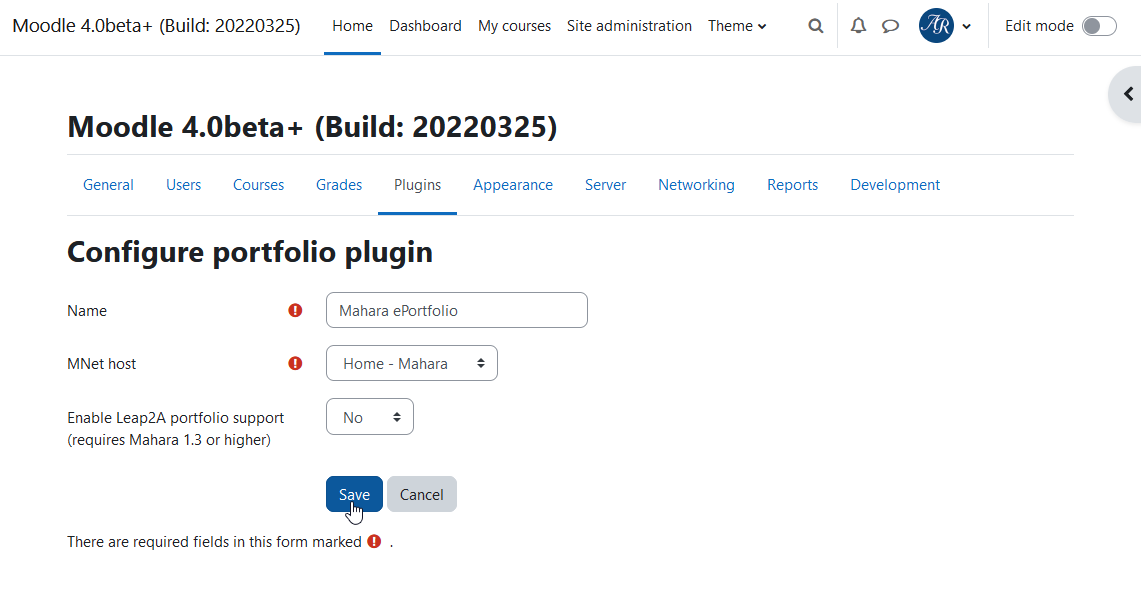Click the MNet host label

coord(101,363)
